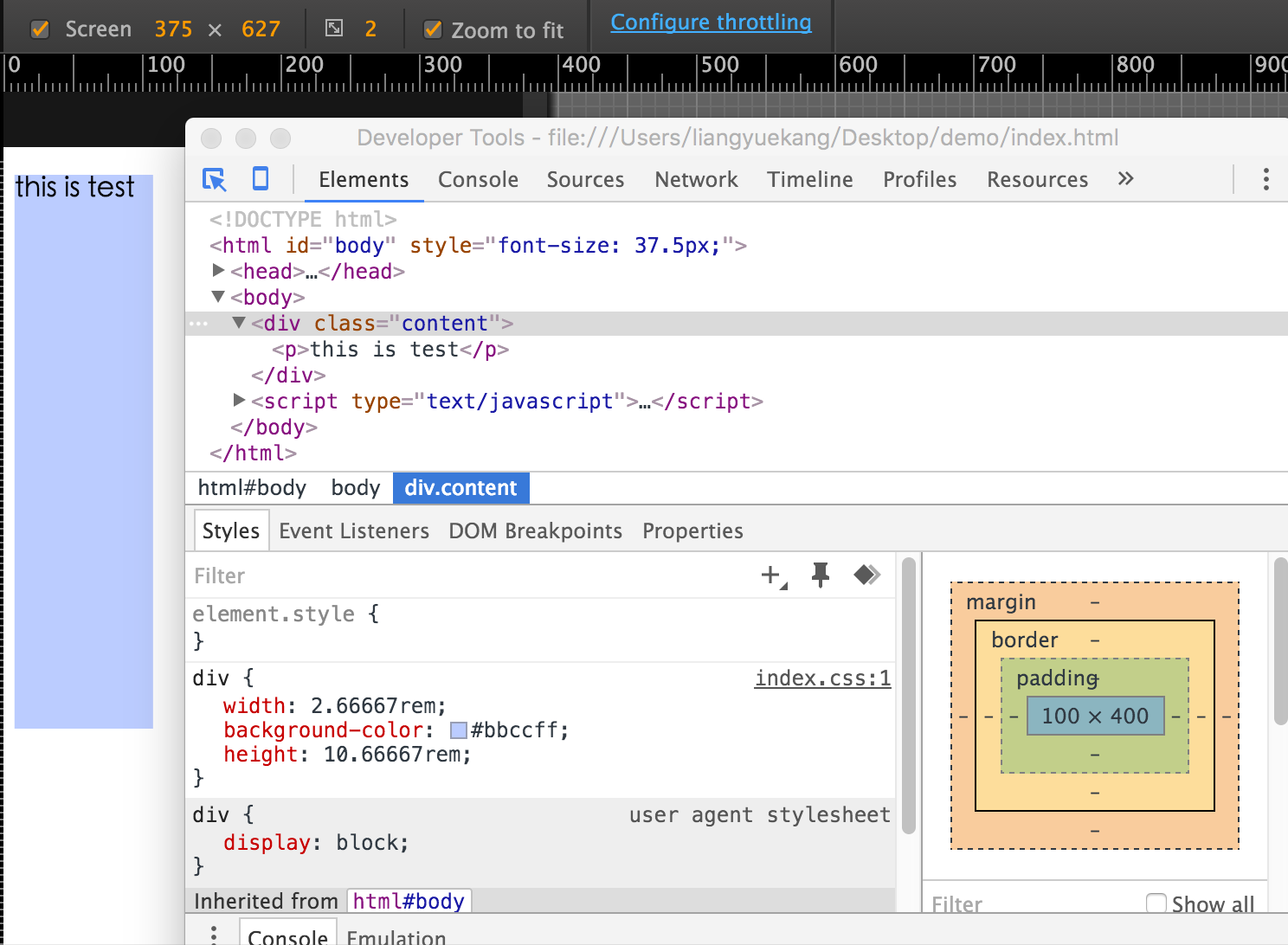Open the Console drawer tab
The height and width of the screenshot is (945, 1288).
tap(287, 934)
